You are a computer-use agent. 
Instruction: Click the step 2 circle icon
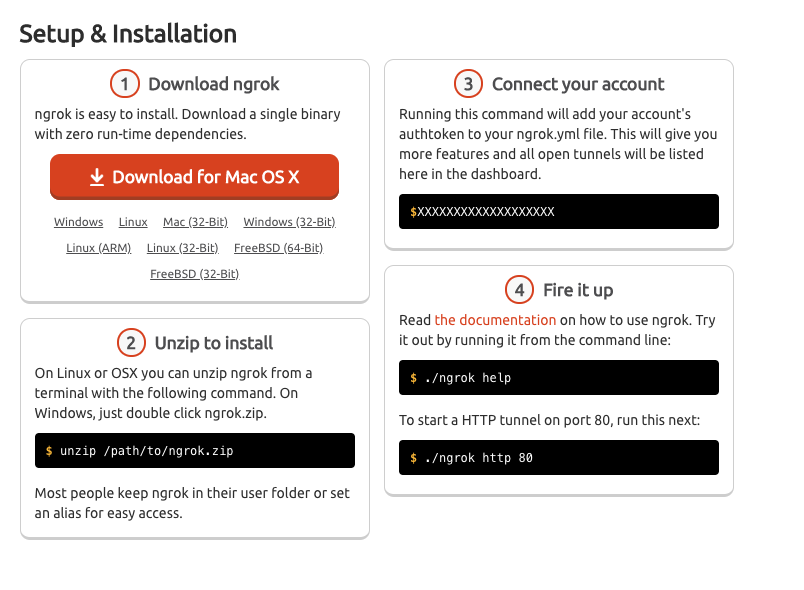tap(131, 342)
